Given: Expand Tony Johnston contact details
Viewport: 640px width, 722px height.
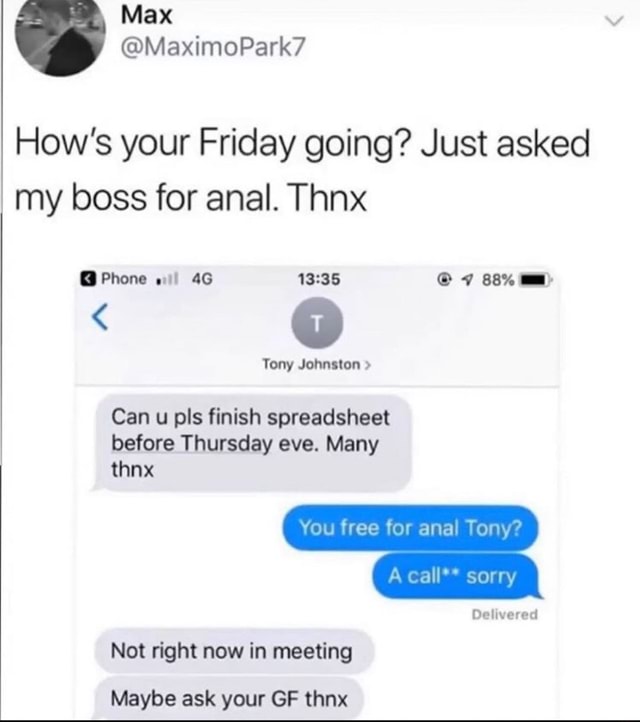Looking at the screenshot, I should click(x=316, y=364).
